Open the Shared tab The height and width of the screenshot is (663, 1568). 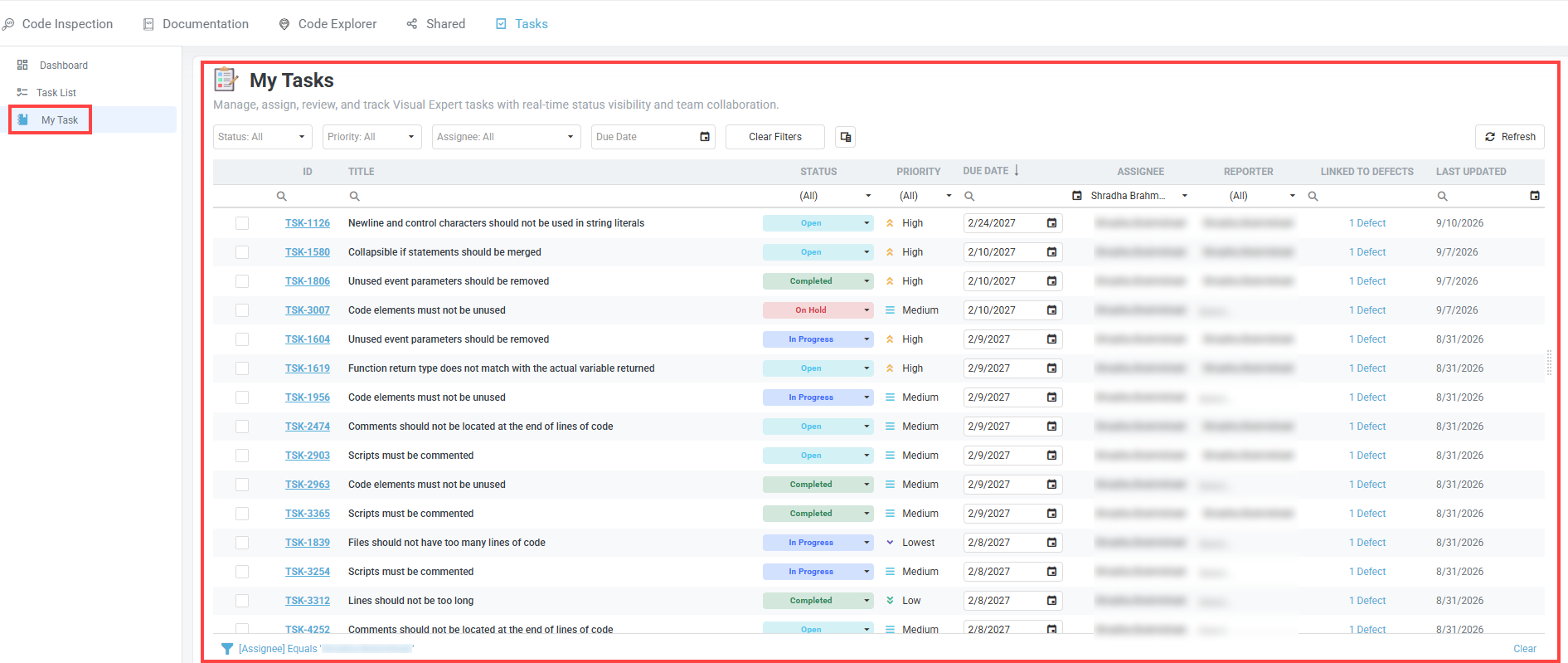pos(436,24)
